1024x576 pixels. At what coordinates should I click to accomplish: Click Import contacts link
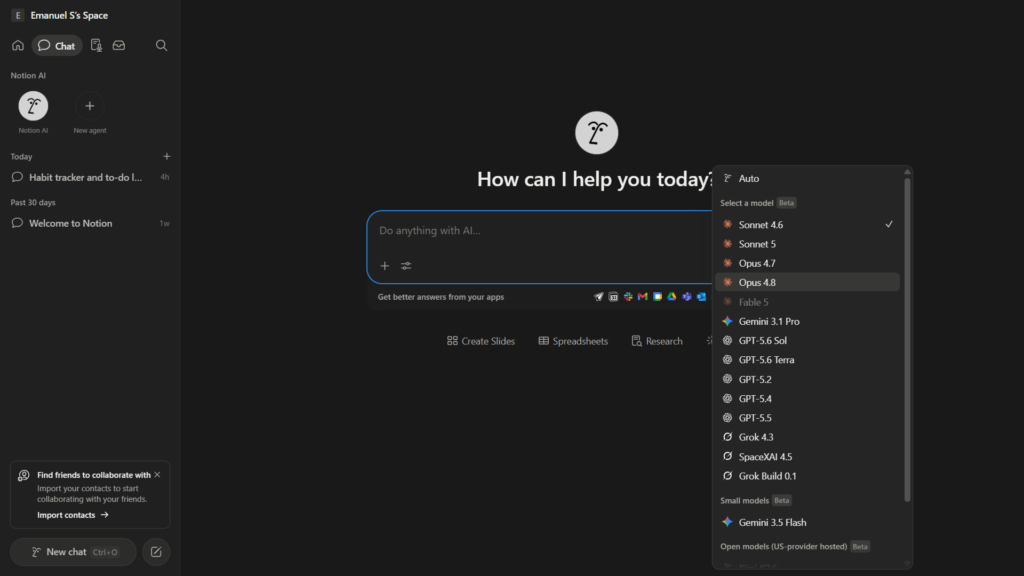(x=72, y=515)
